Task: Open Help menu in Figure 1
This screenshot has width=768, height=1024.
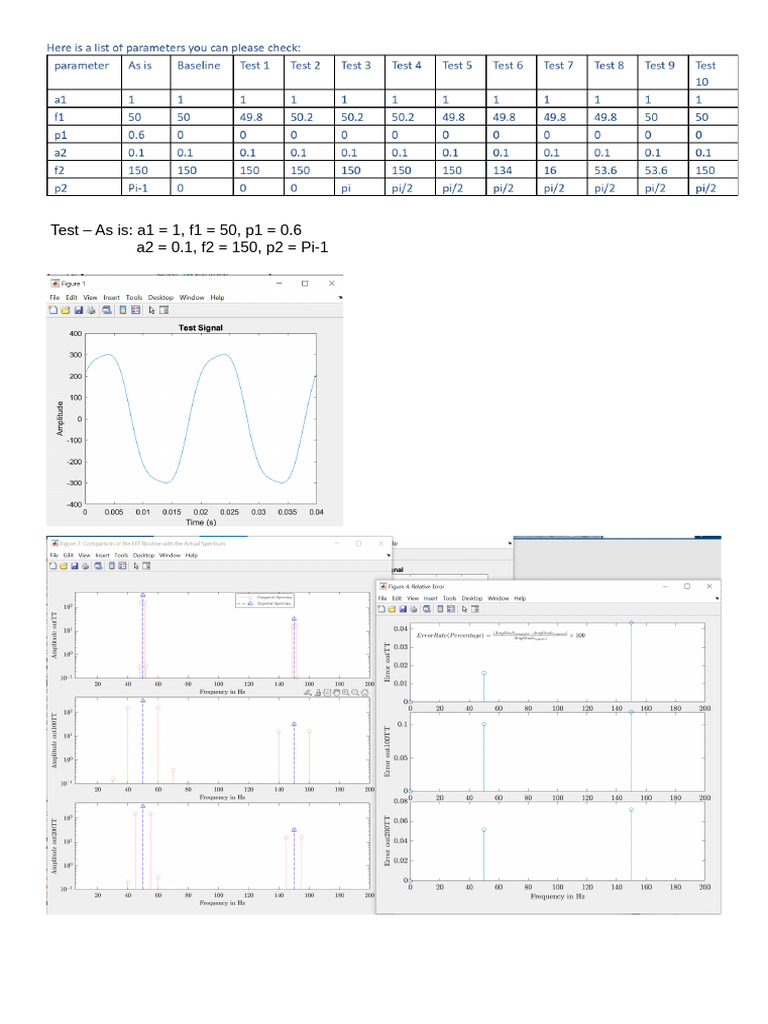Action: click(217, 298)
